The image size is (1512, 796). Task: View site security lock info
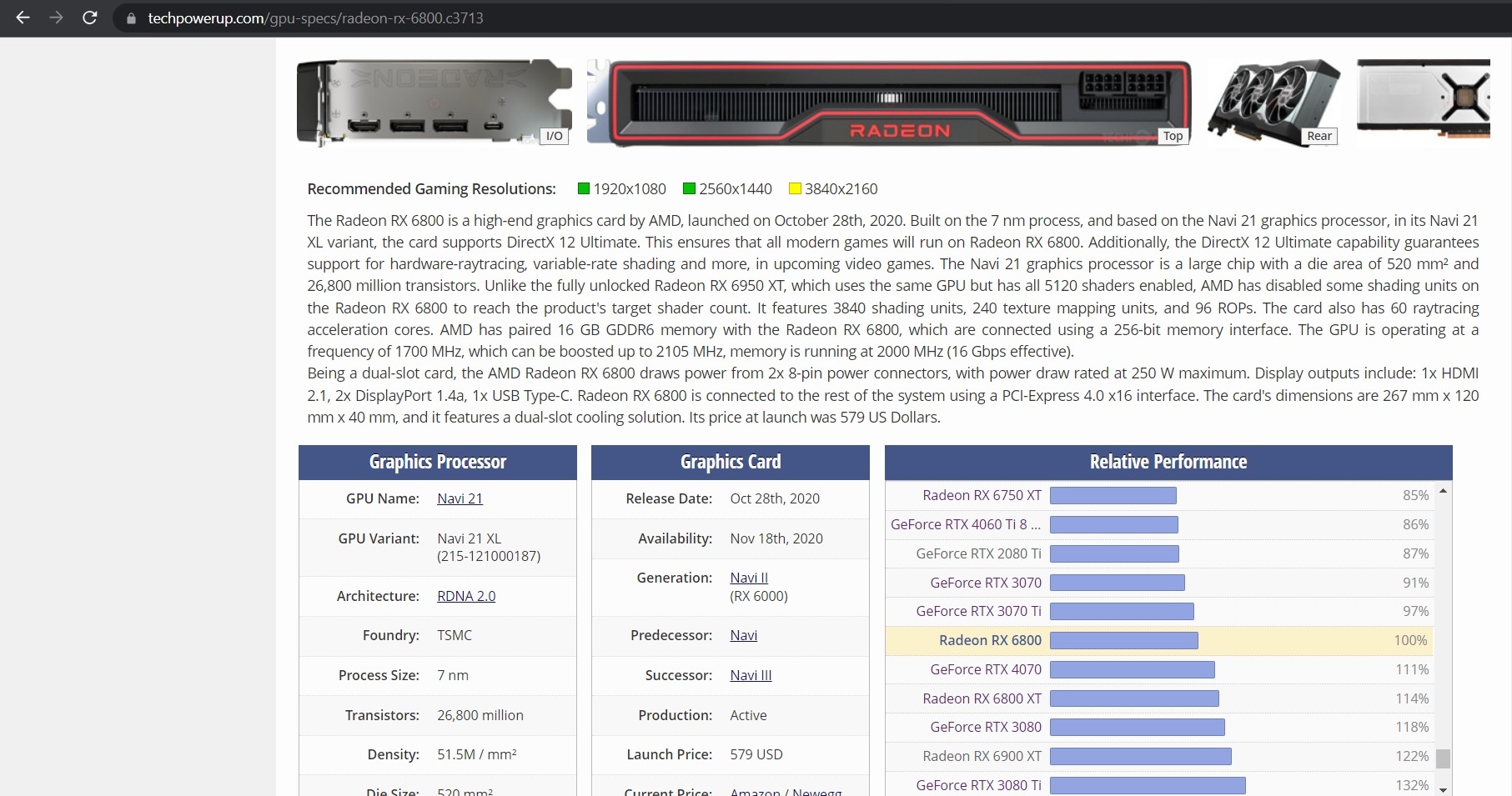131,18
